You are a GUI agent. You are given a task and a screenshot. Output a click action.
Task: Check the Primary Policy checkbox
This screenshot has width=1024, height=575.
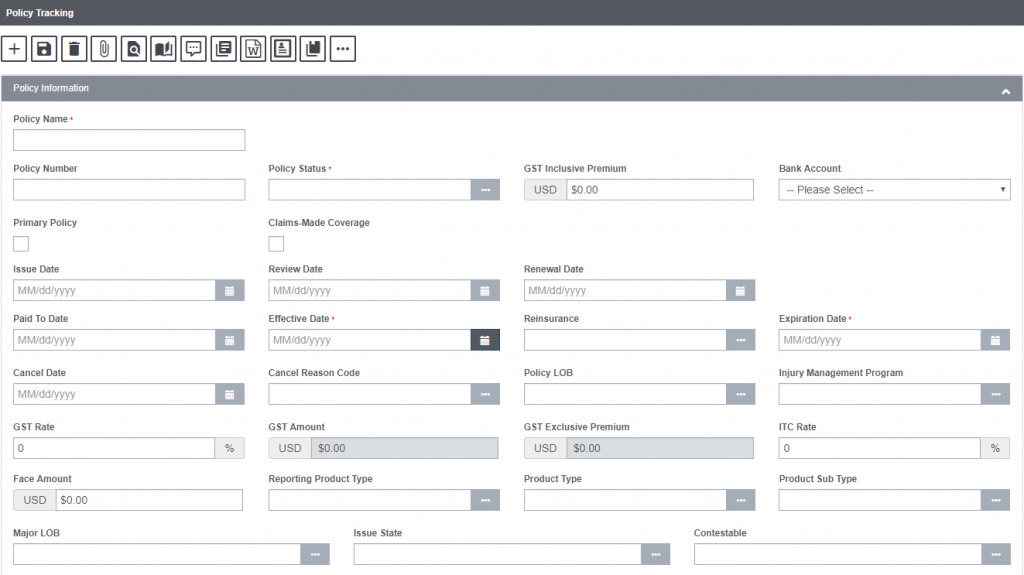point(21,244)
